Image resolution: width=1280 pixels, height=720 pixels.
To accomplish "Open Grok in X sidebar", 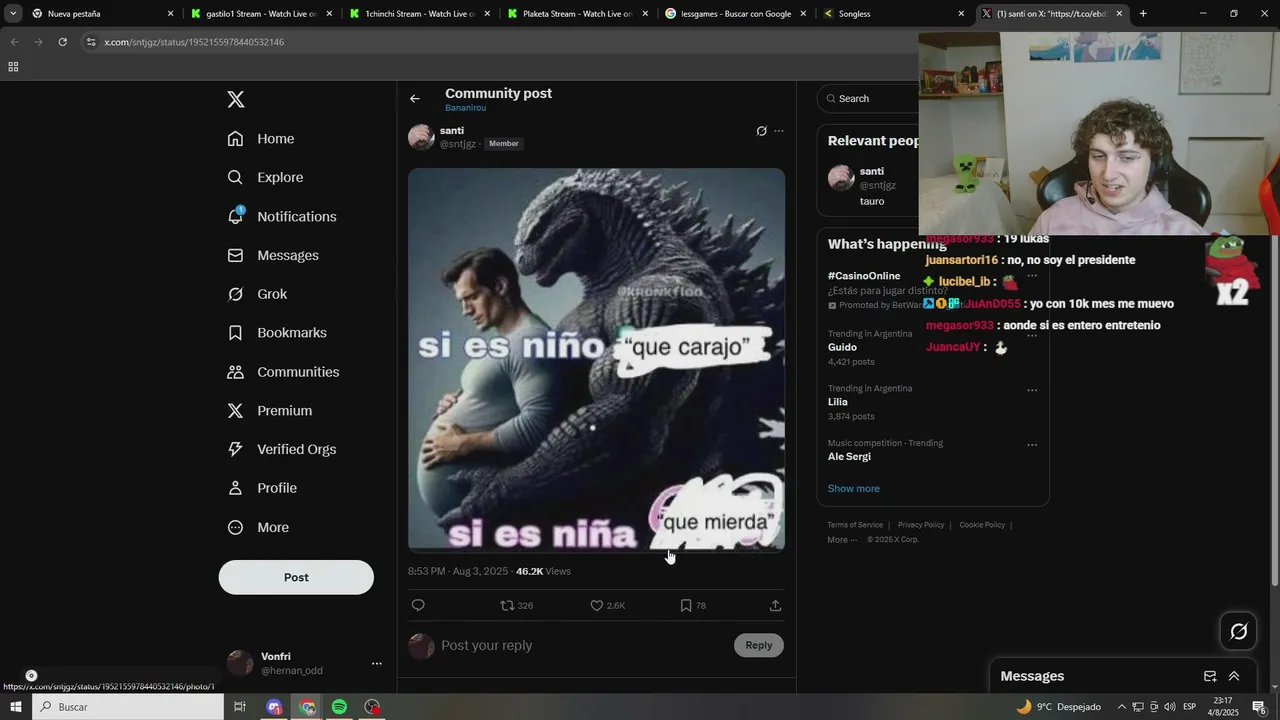I will 257,294.
